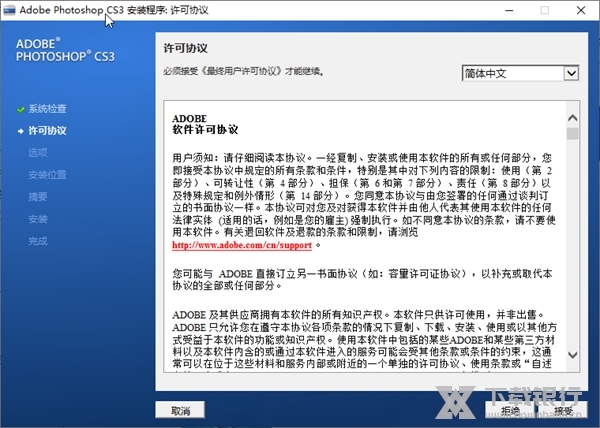
Task: Select 系统检查 step in sidebar
Action: 47,109
